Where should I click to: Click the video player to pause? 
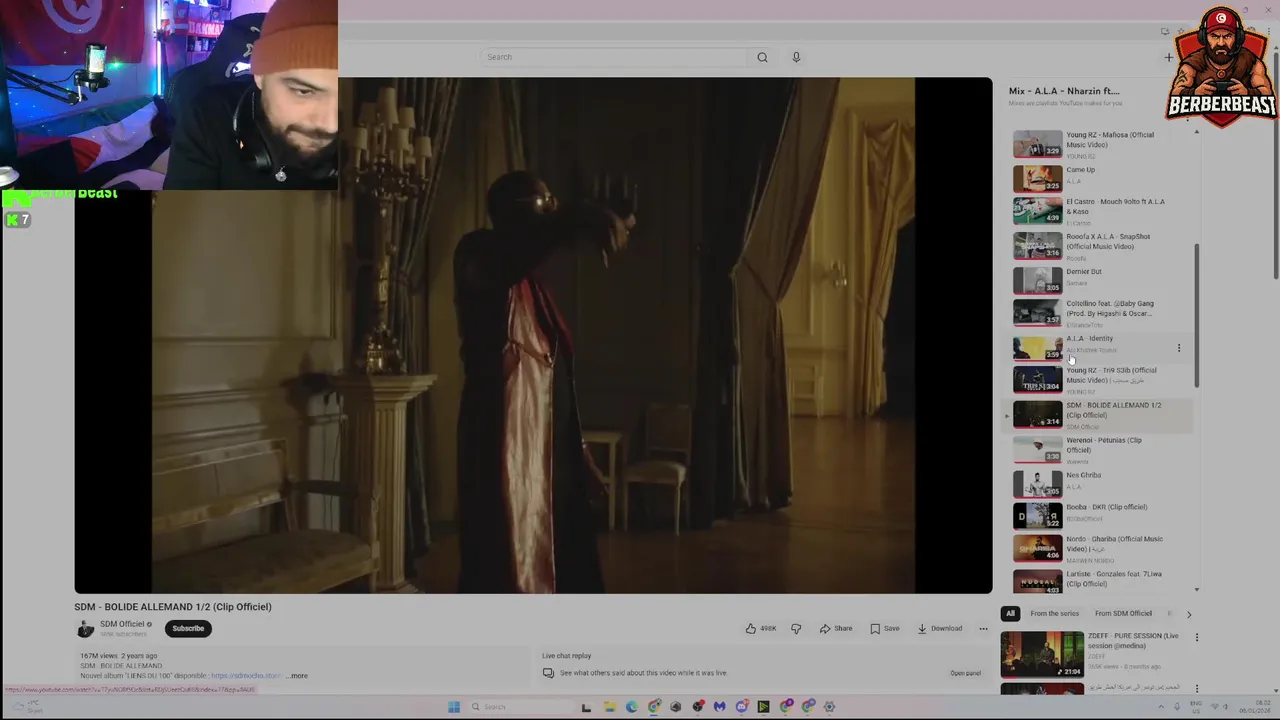pyautogui.click(x=533, y=335)
